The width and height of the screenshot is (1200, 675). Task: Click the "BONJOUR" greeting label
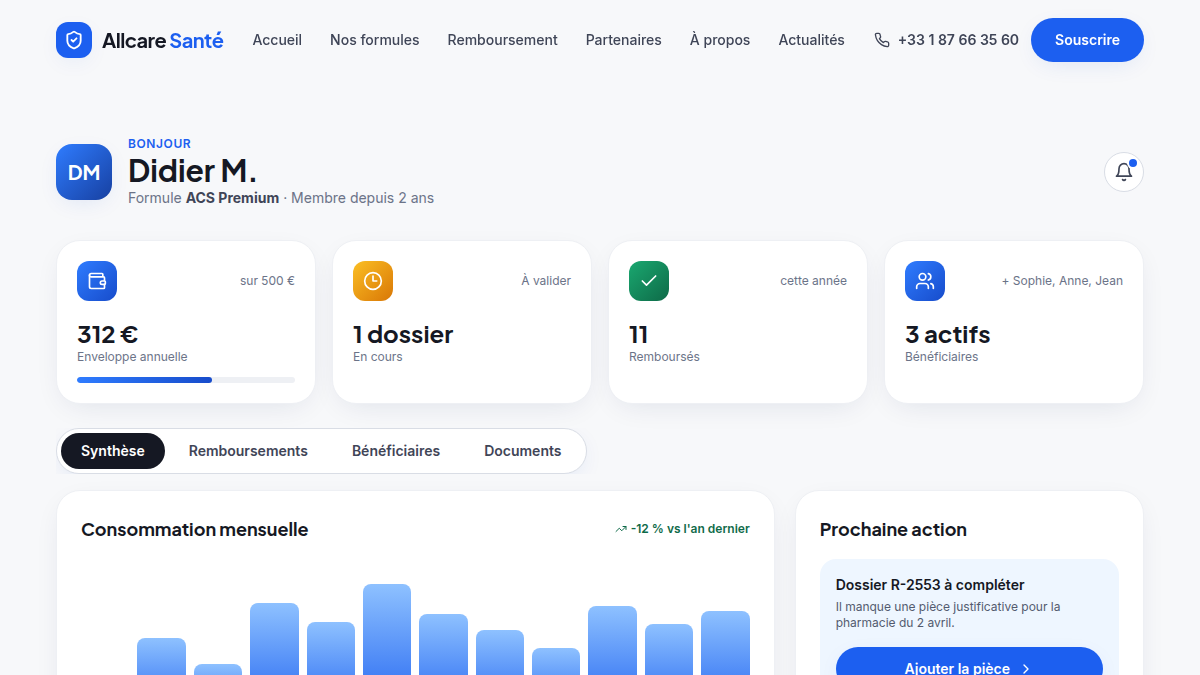tap(159, 144)
